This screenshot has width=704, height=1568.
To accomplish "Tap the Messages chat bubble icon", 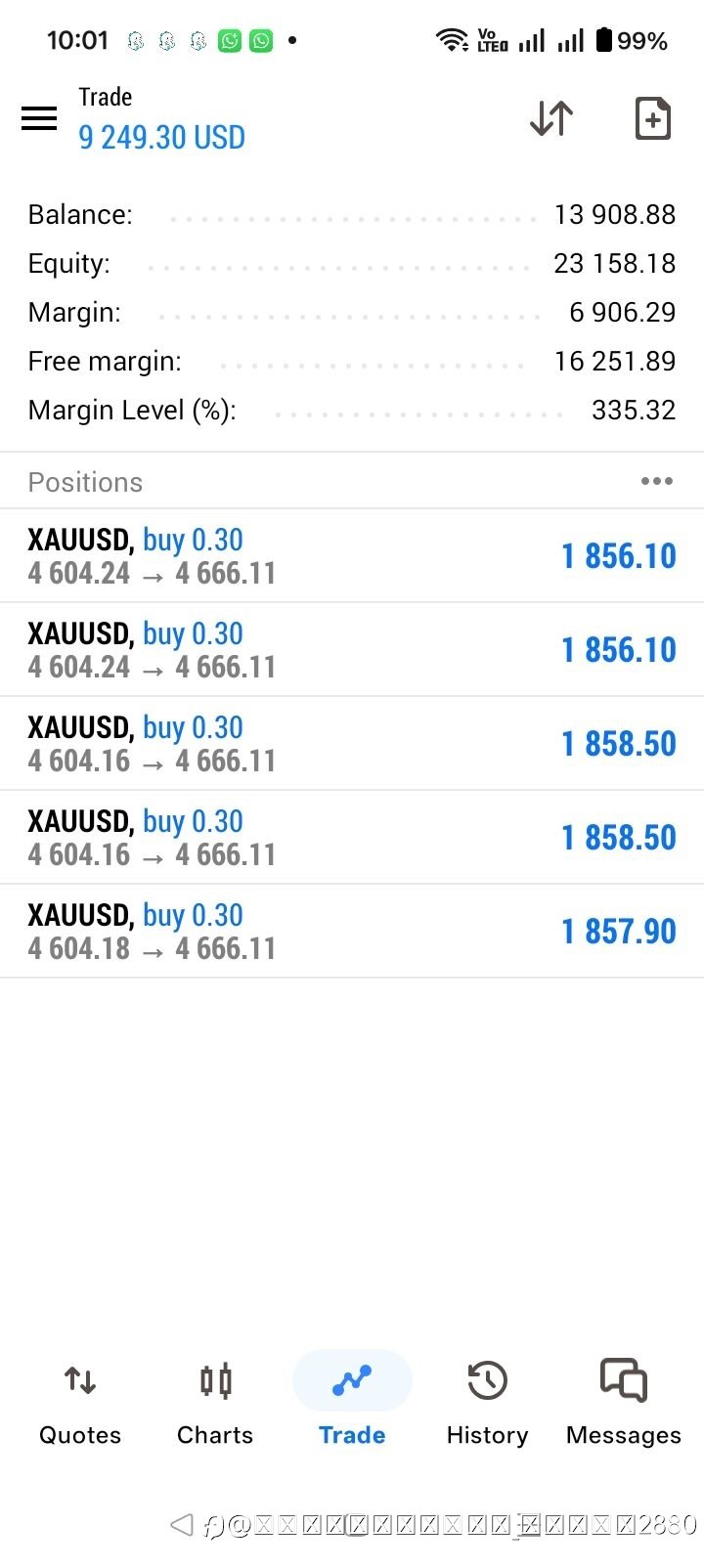I will pyautogui.click(x=623, y=1380).
